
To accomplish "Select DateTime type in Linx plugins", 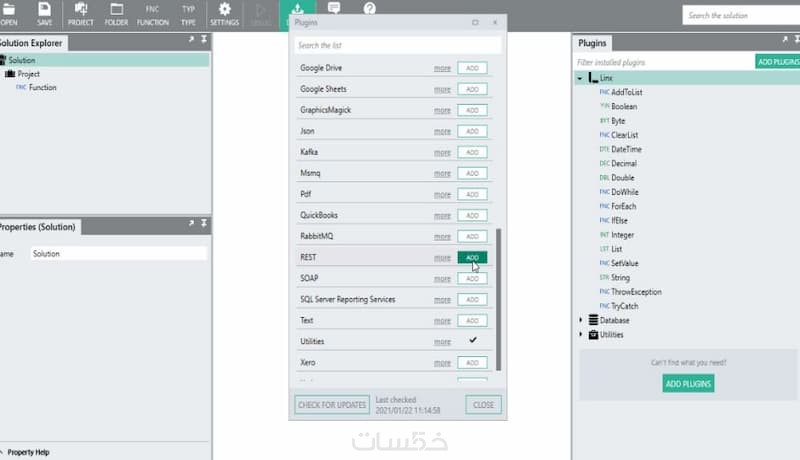I will tap(620, 149).
